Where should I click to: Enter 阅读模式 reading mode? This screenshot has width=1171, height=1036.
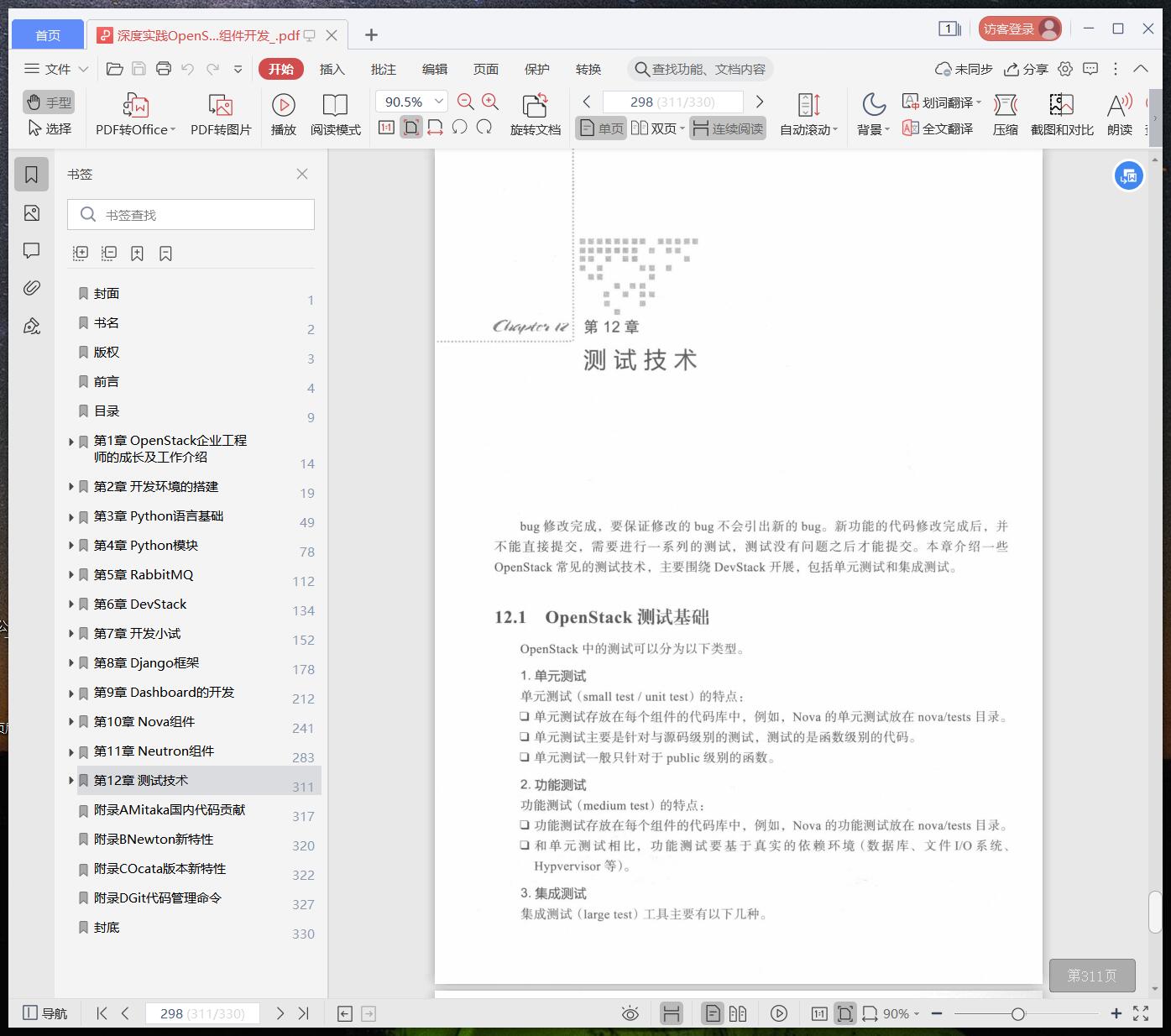coord(335,115)
